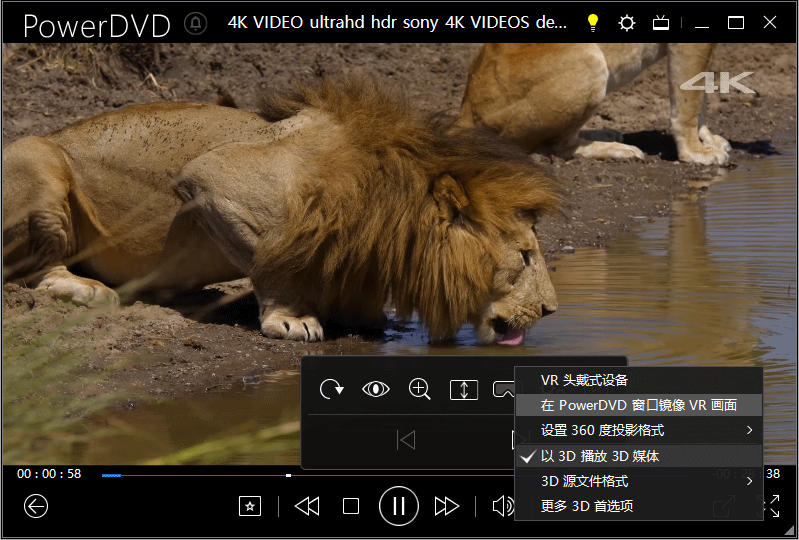Click the PowerDVD logo text
799x540 pixels.
tap(97, 25)
